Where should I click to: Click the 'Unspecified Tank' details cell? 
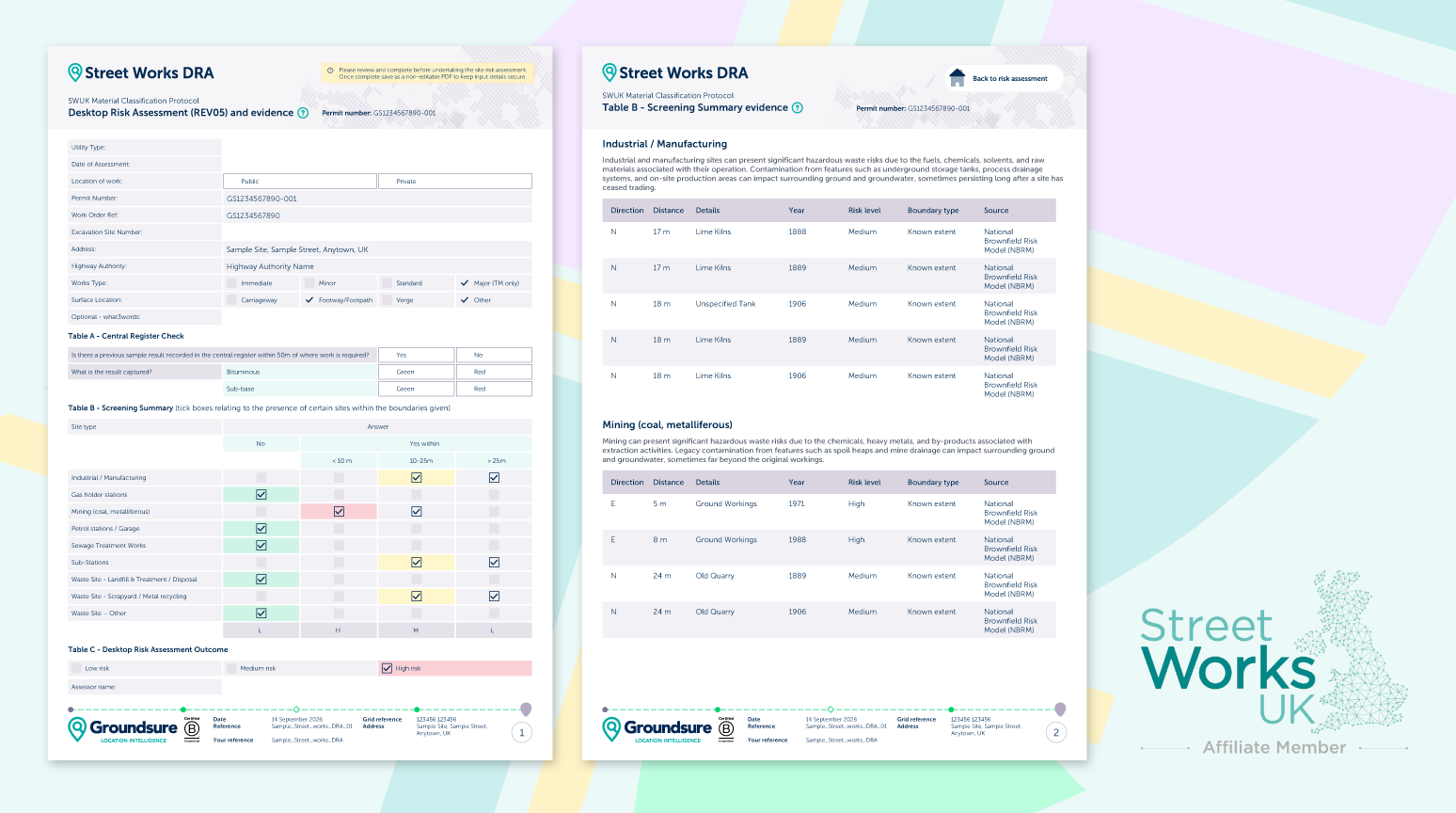[x=725, y=304]
